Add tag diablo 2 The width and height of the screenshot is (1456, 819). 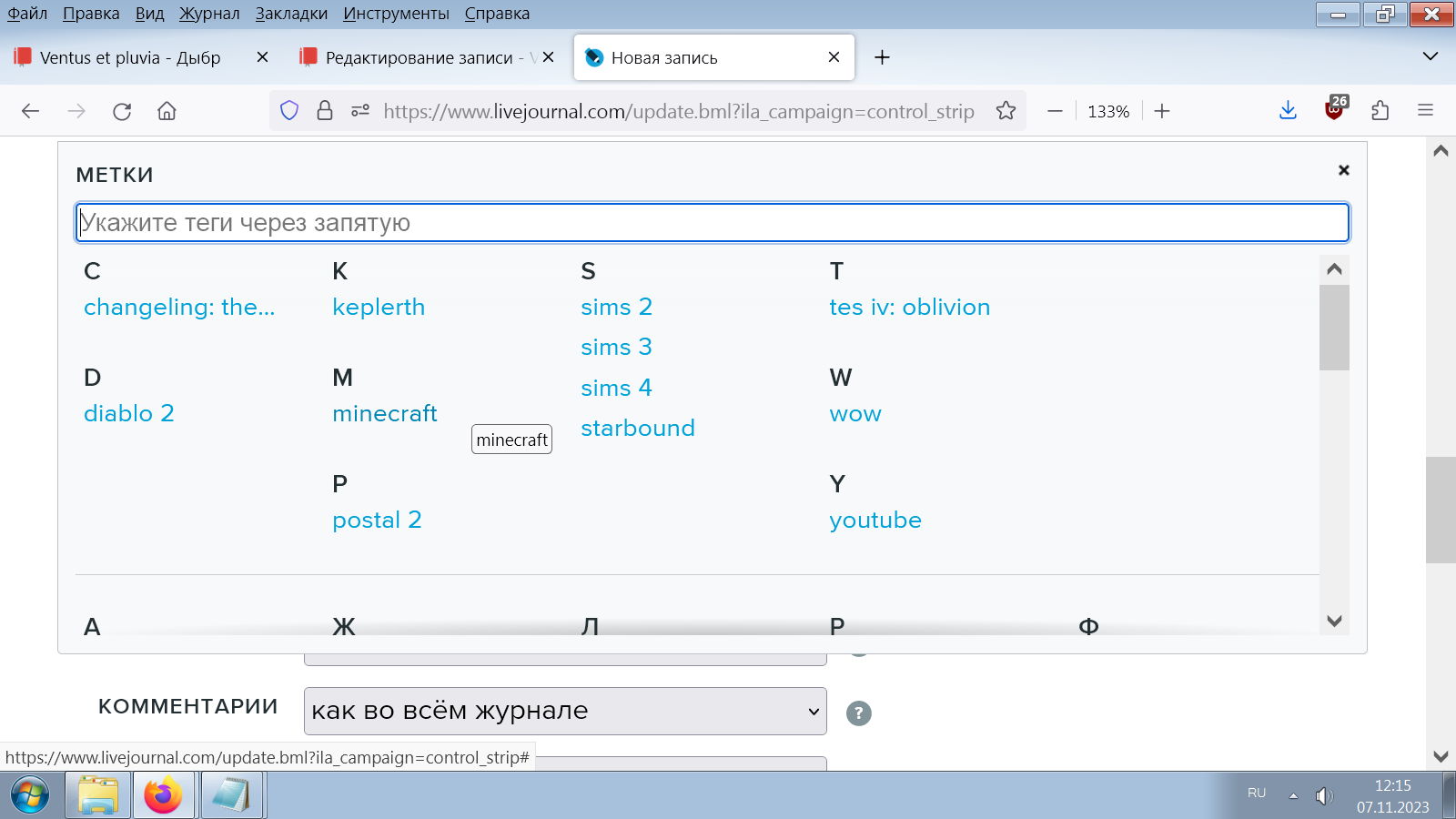coord(128,413)
